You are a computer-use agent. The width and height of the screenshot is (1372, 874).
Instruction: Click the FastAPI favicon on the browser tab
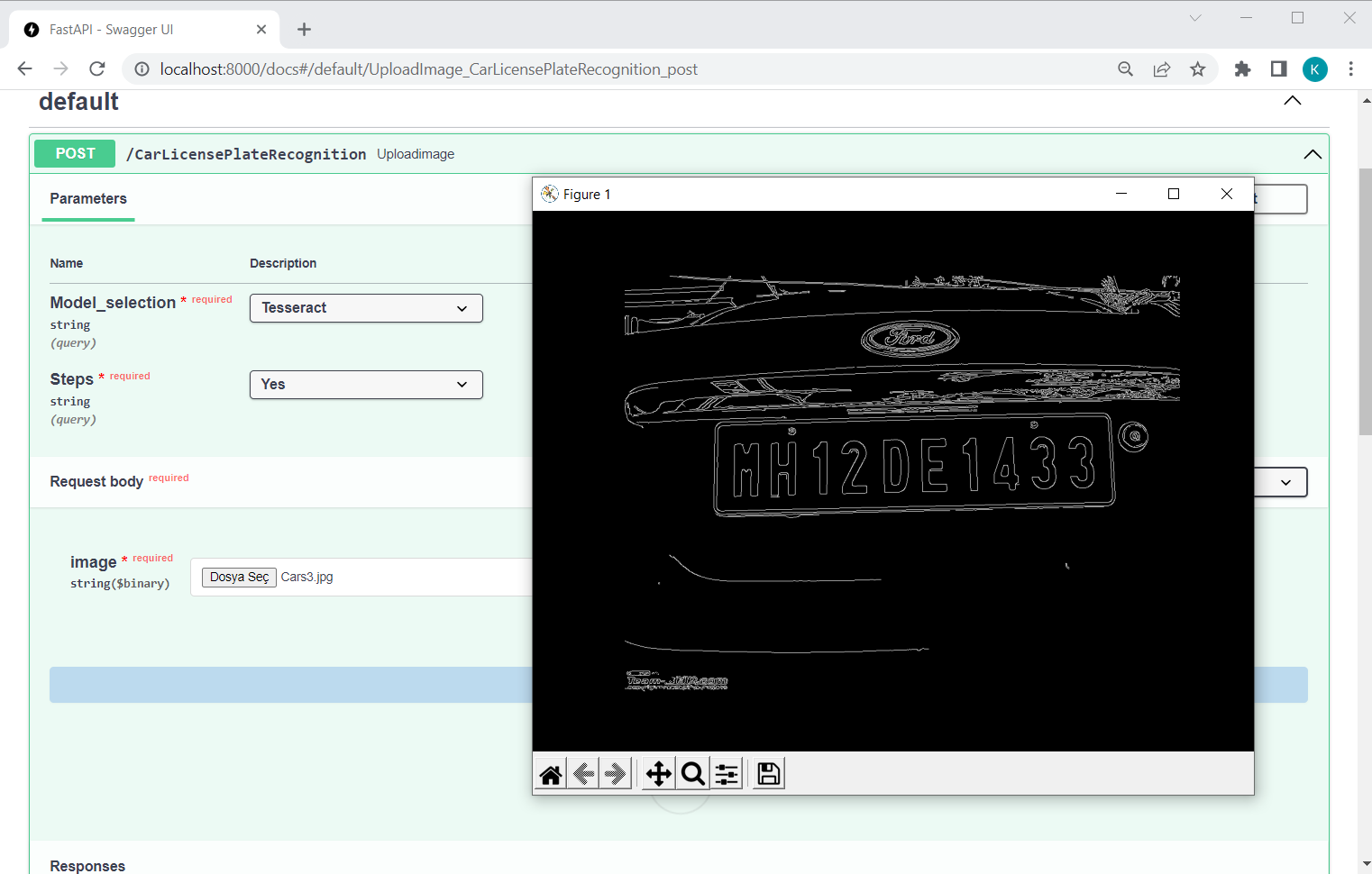coord(31,28)
